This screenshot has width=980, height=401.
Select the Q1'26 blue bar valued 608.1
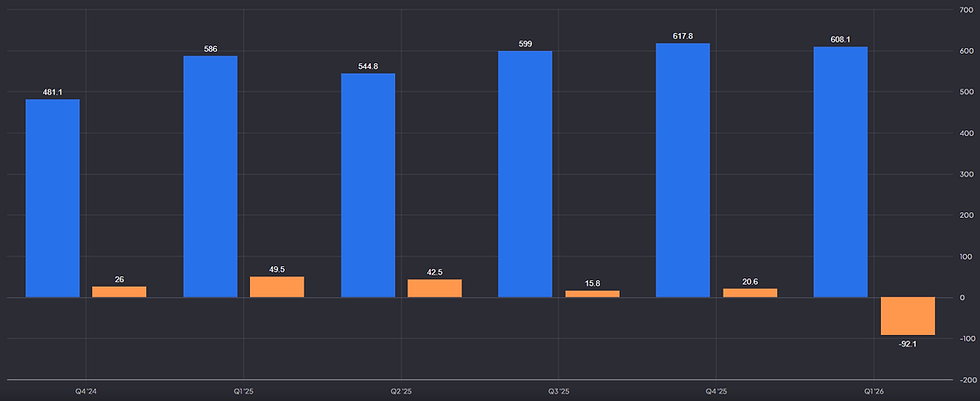(841, 172)
